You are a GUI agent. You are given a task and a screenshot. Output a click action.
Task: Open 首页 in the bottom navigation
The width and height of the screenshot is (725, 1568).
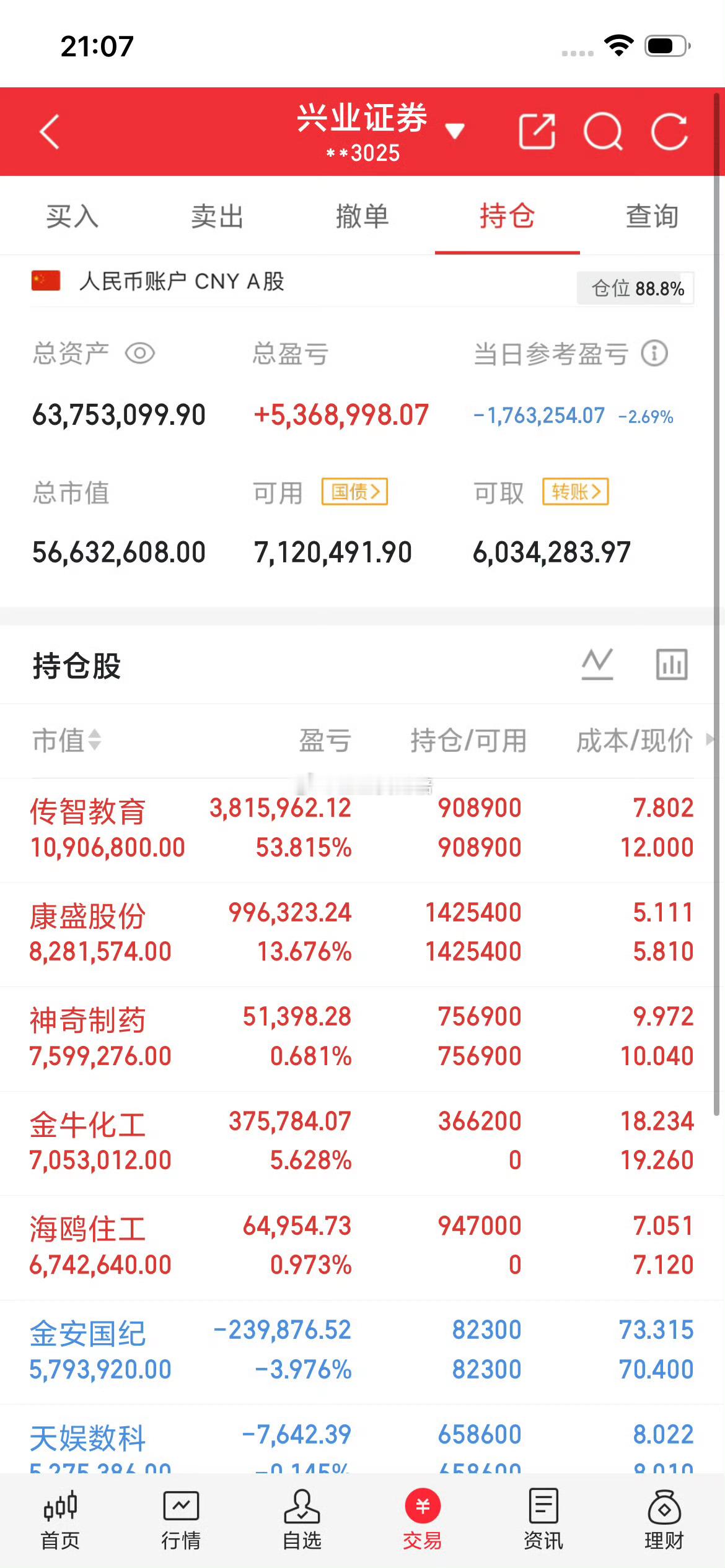tap(60, 1520)
